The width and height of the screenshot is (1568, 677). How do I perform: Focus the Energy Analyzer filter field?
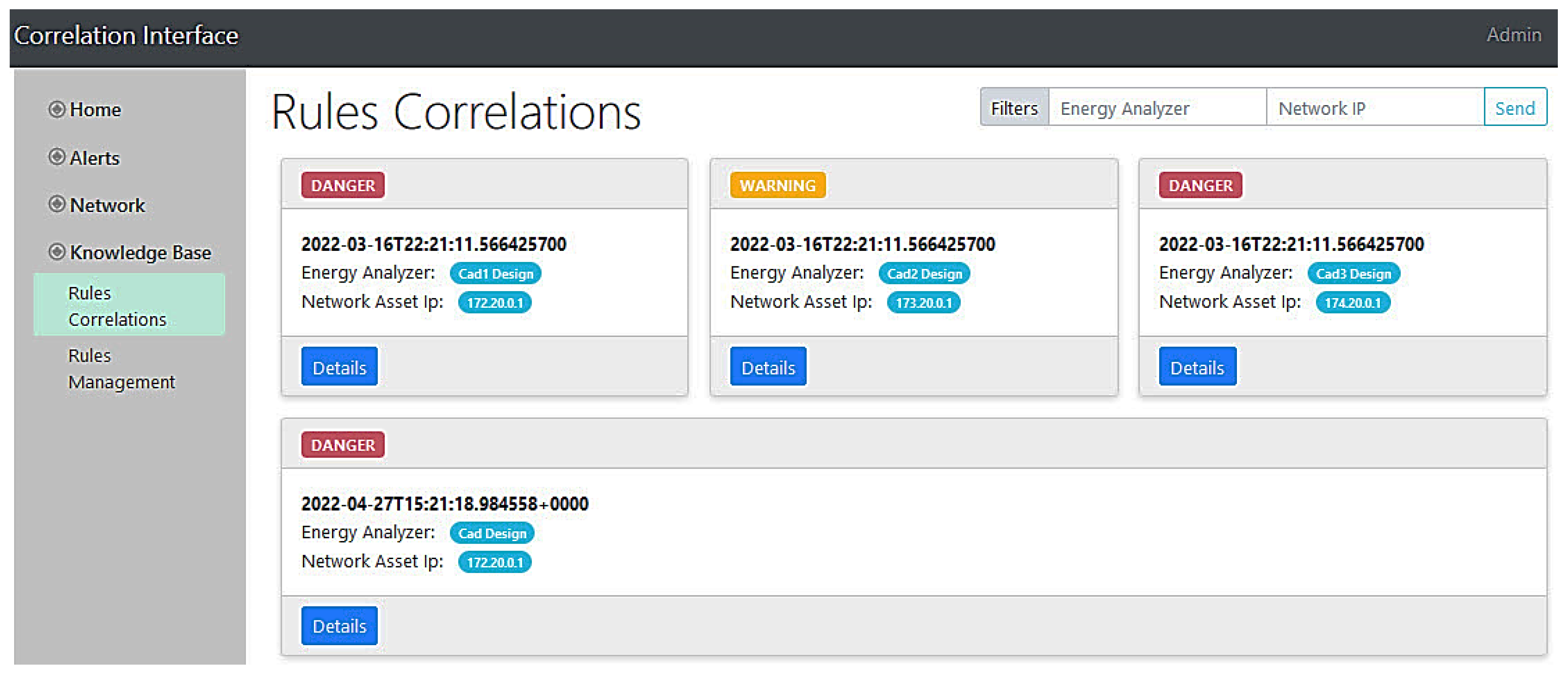(1157, 108)
